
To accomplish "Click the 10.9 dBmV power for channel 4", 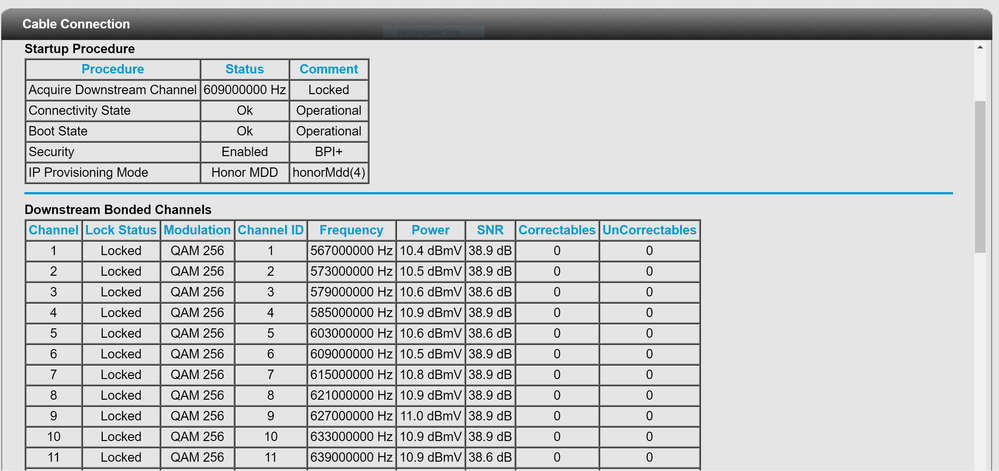I will click(431, 313).
